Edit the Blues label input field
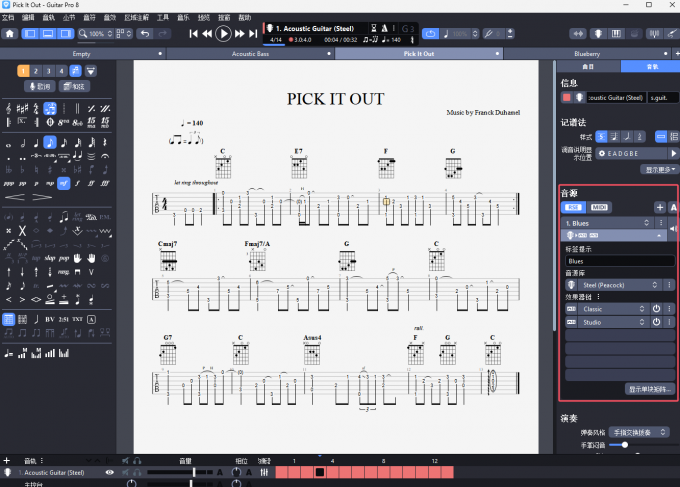Image resolution: width=680 pixels, height=487 pixels. click(620, 261)
